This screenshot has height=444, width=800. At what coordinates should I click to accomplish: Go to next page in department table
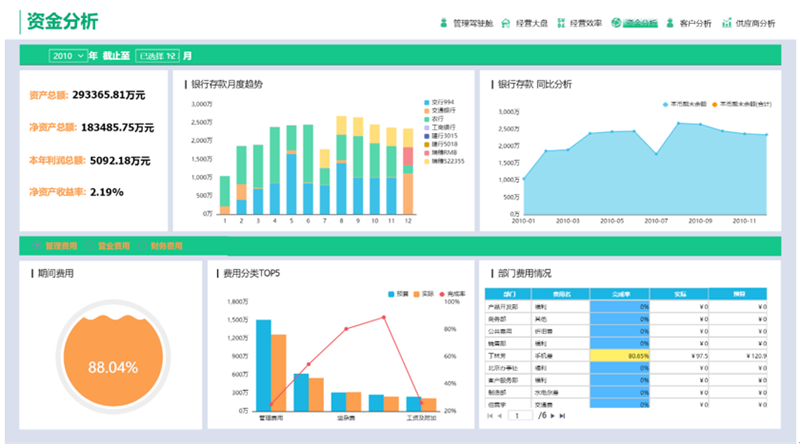coord(552,415)
